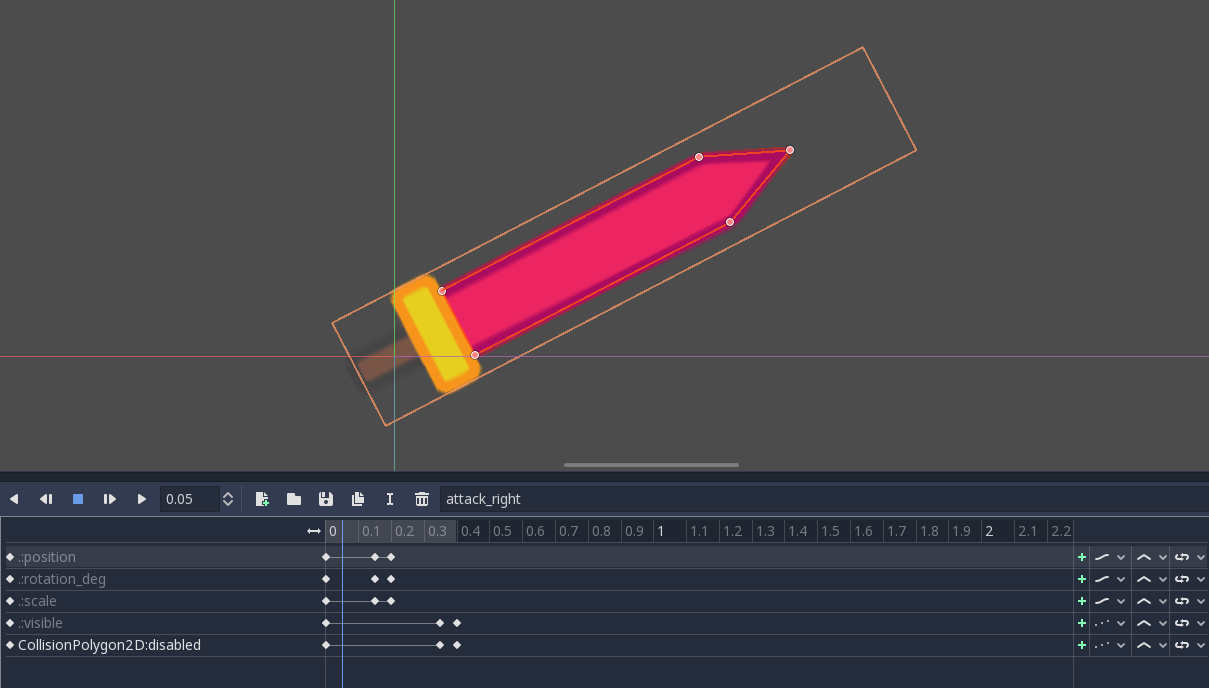Screen dimensions: 1209x688
Task: Open loop wrap dropdown on .:visible track
Action: coord(1189,623)
